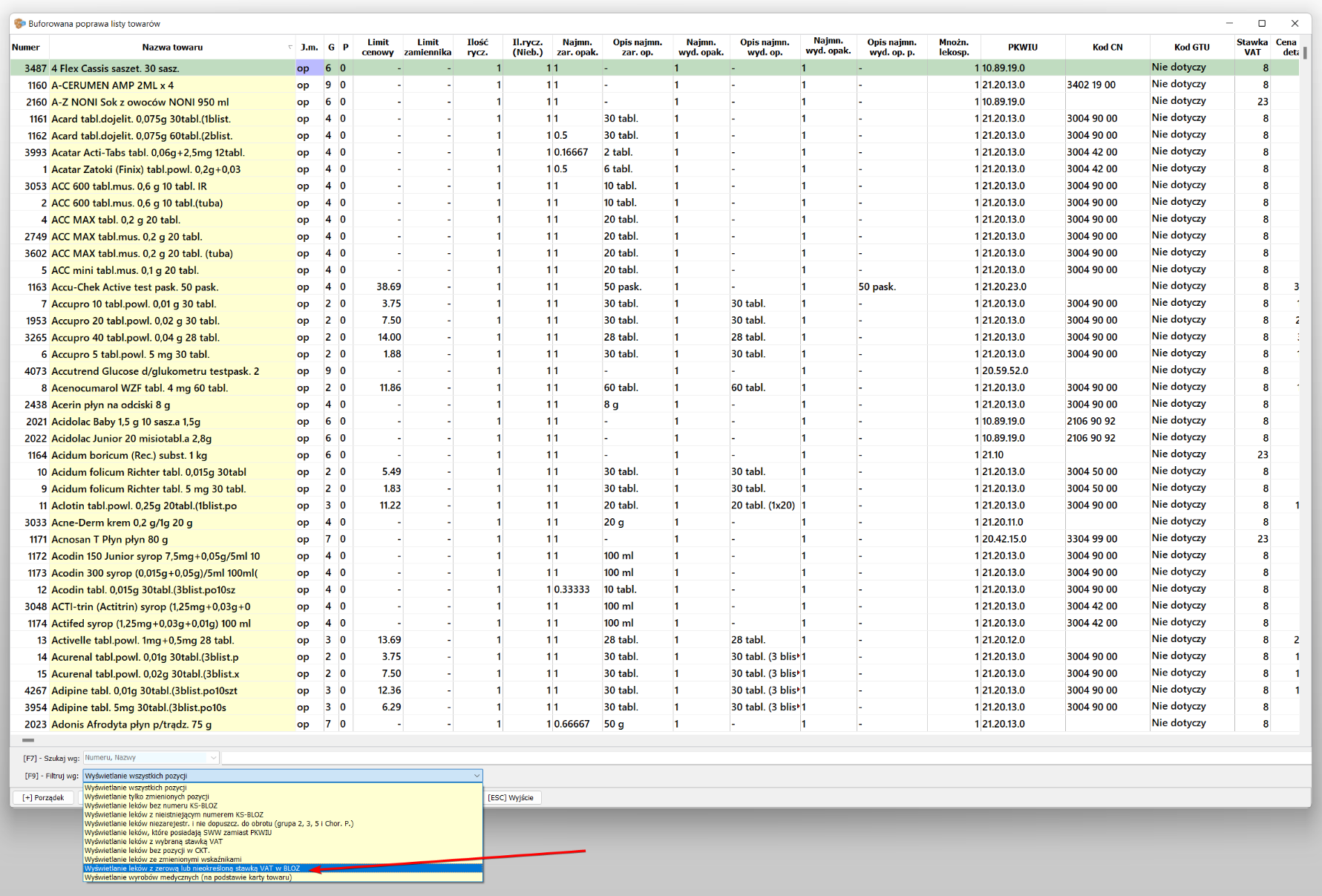The width and height of the screenshot is (1322, 896).
Task: Maximize the Buforowana poprawa listy towarów window
Action: click(x=1262, y=24)
